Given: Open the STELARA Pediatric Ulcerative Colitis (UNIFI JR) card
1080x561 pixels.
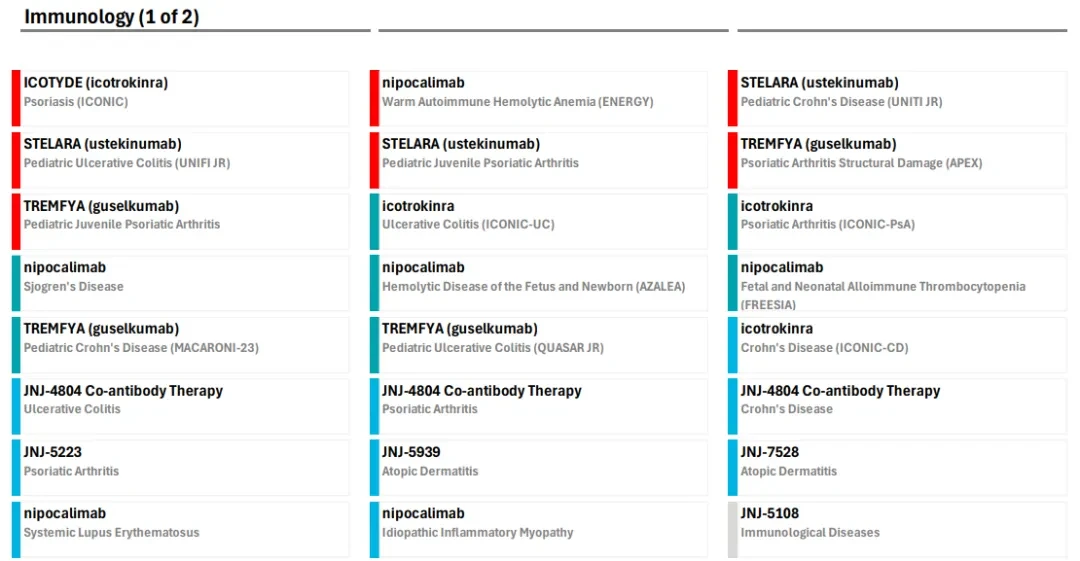Looking at the screenshot, I should click(x=180, y=160).
